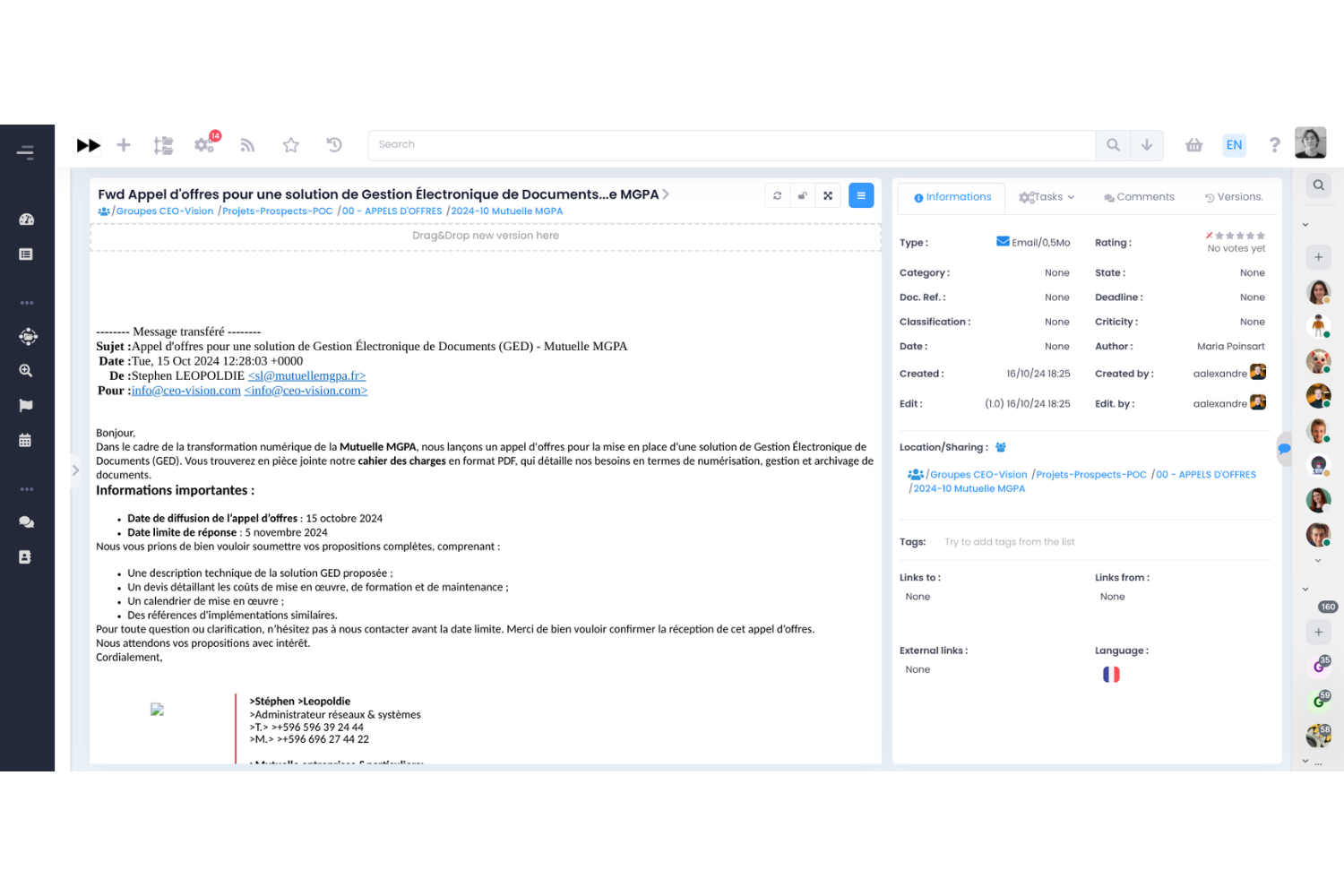Viewport: 1344px width, 896px height.
Task: Click the rating stars for the document
Action: pos(1240,236)
